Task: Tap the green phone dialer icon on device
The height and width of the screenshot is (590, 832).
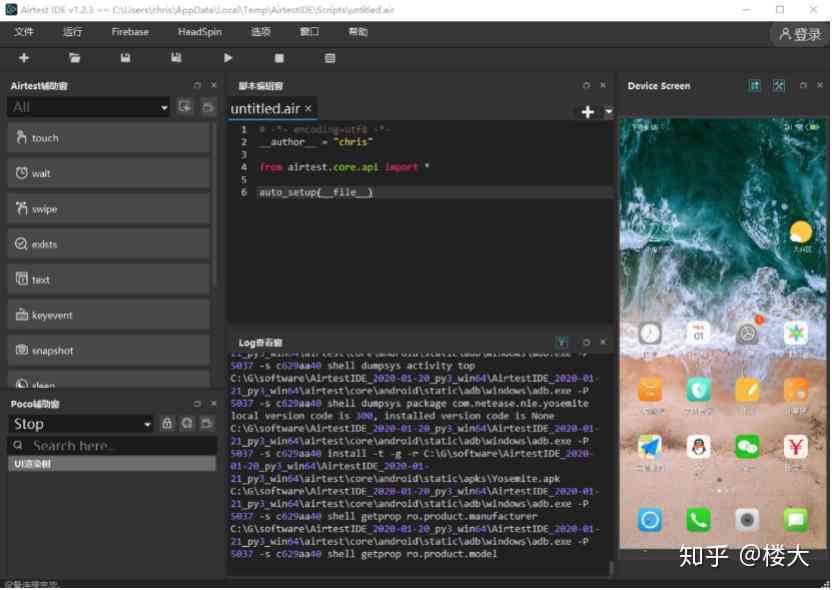Action: 698,520
